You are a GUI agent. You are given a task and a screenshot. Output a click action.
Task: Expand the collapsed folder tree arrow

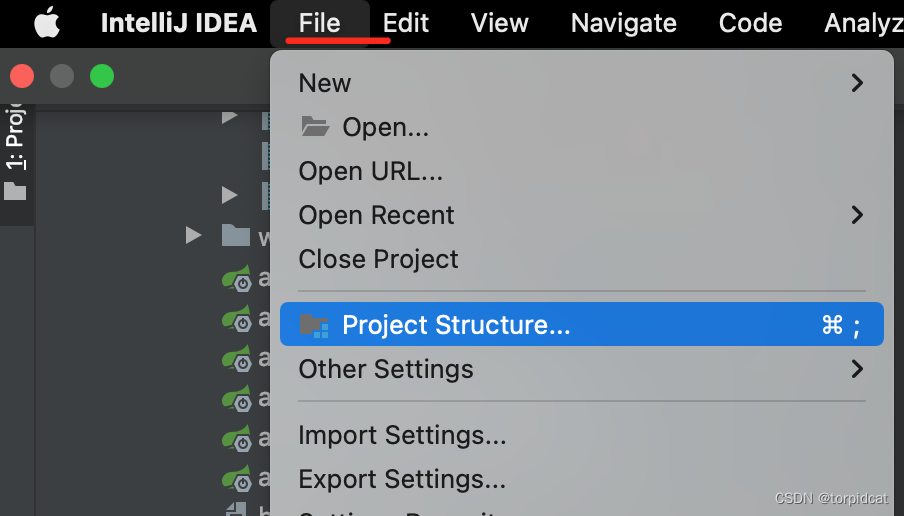point(193,236)
